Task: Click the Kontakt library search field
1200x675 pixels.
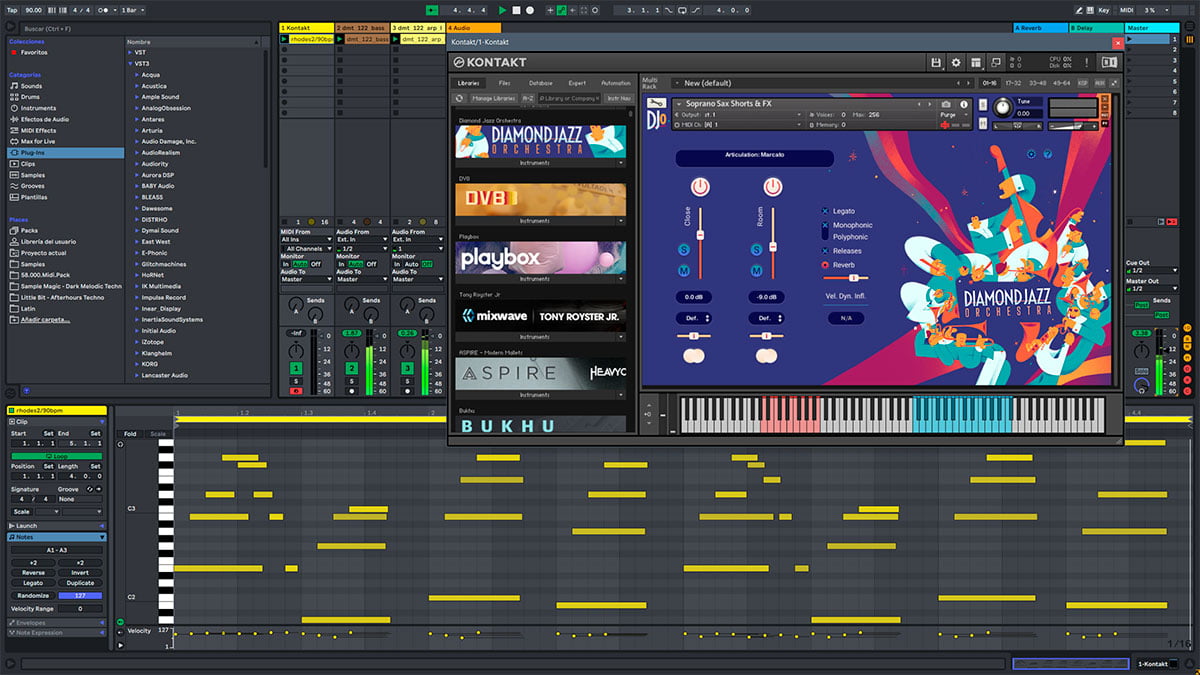Action: [569, 98]
